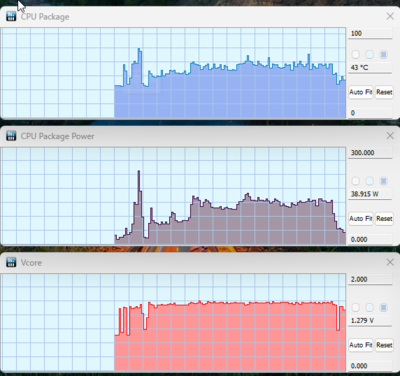Close the Vcore graph window
This screenshot has height=376, width=400.
pyautogui.click(x=390, y=262)
